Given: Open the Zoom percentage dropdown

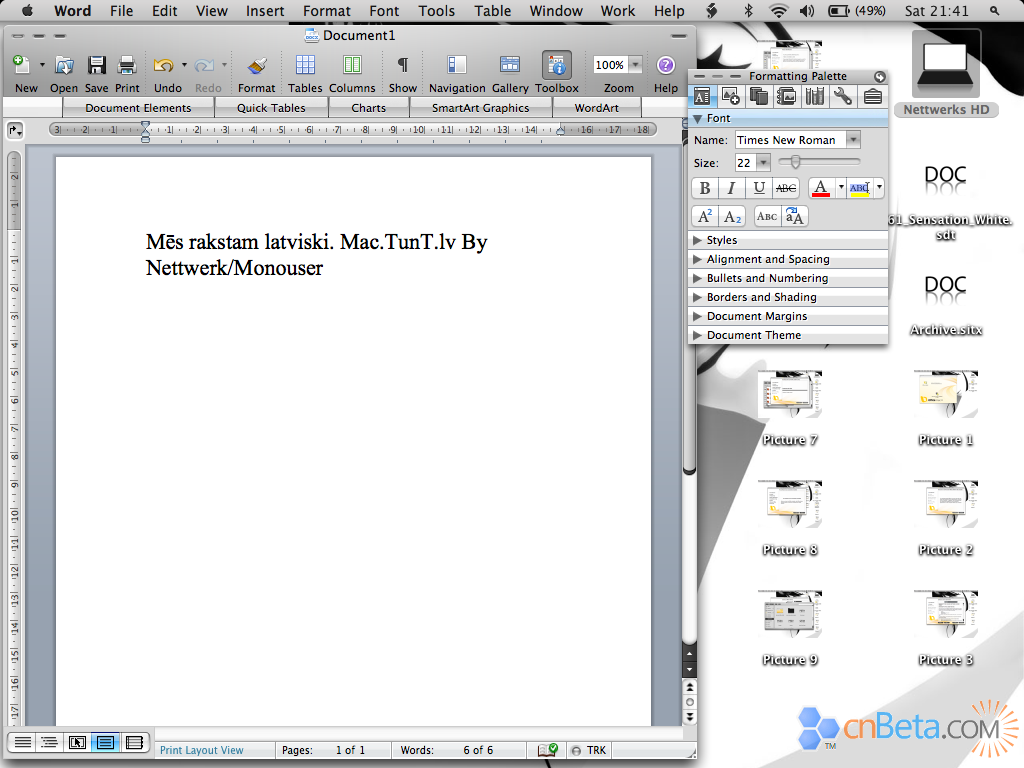Looking at the screenshot, I should pyautogui.click(x=635, y=65).
